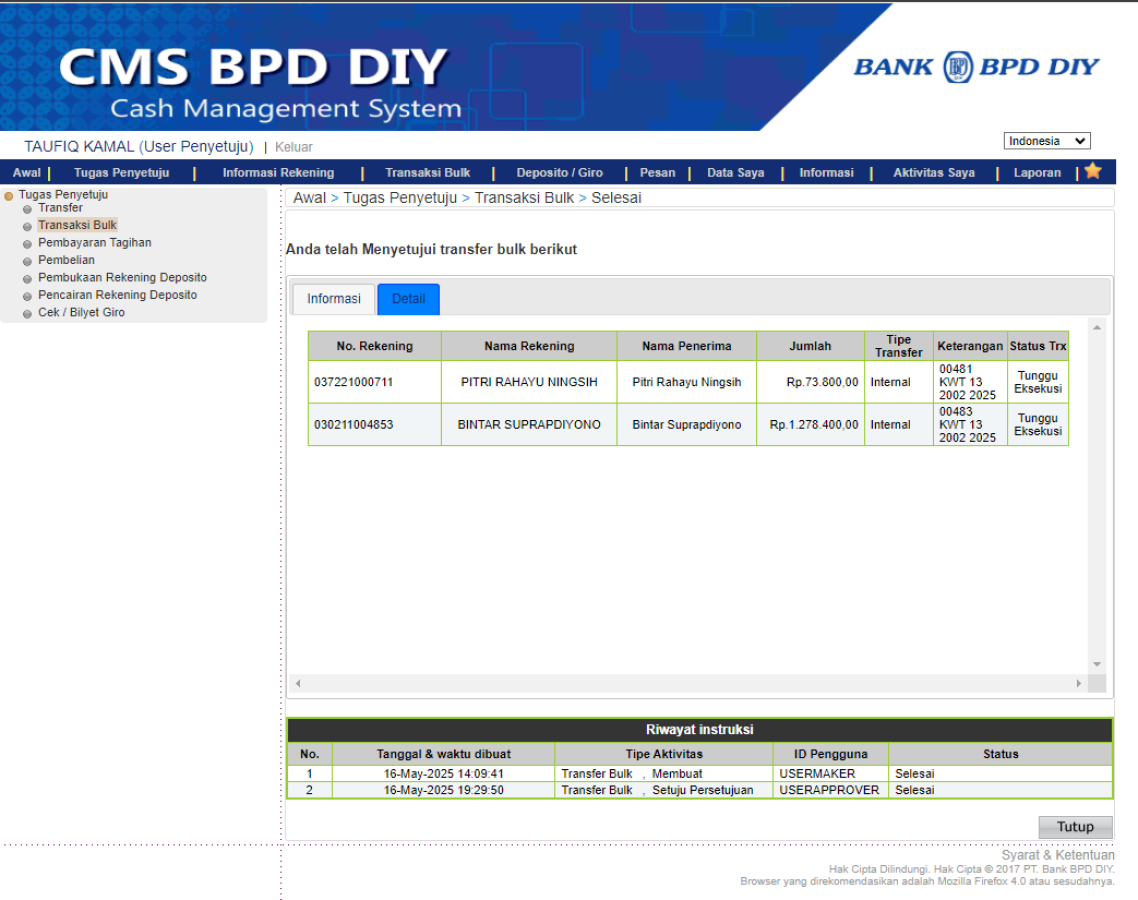Screen dimensions: 1138x900
Task: Click the Tutup button
Action: pyautogui.click(x=1075, y=827)
